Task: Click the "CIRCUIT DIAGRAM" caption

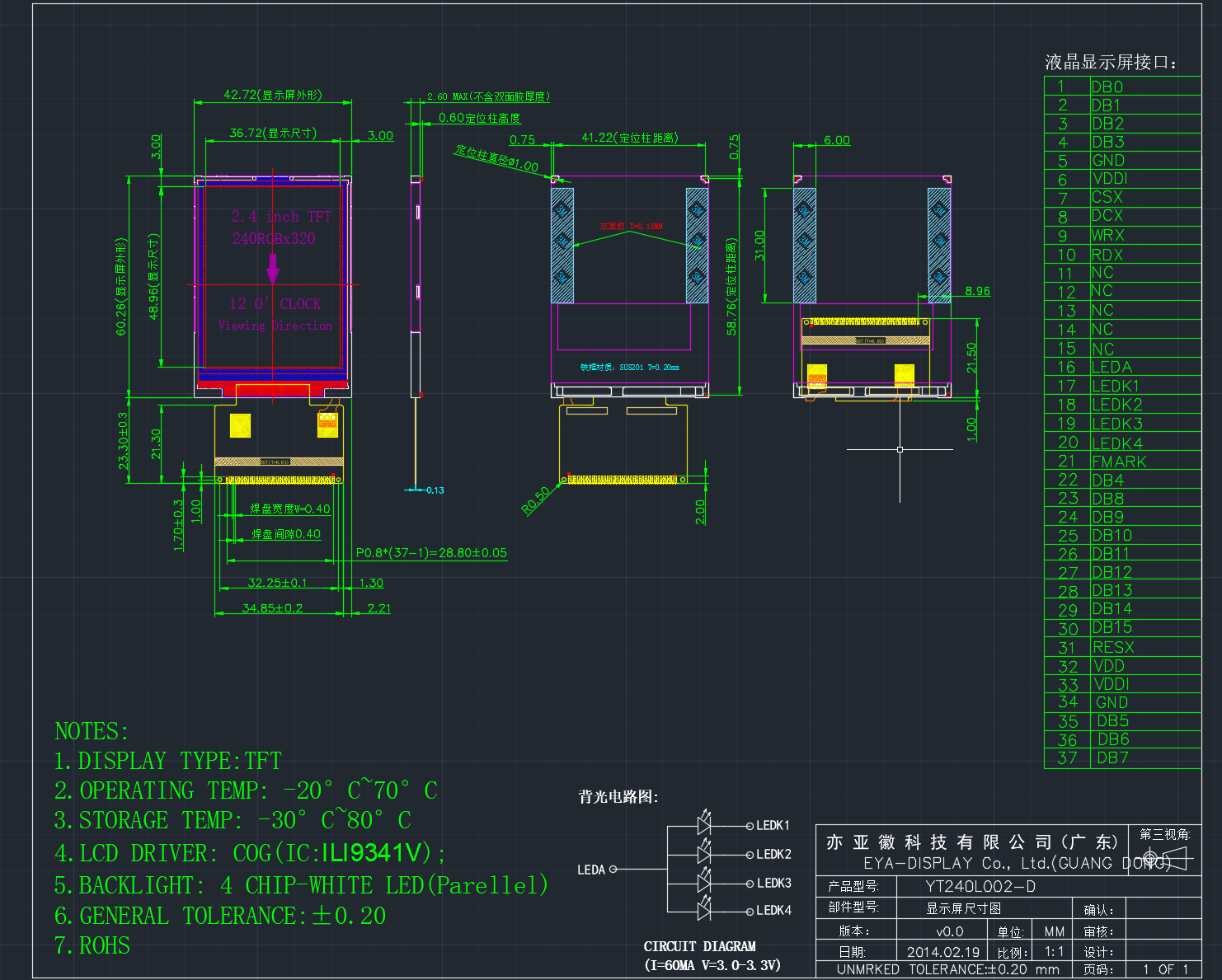Action: point(700,946)
